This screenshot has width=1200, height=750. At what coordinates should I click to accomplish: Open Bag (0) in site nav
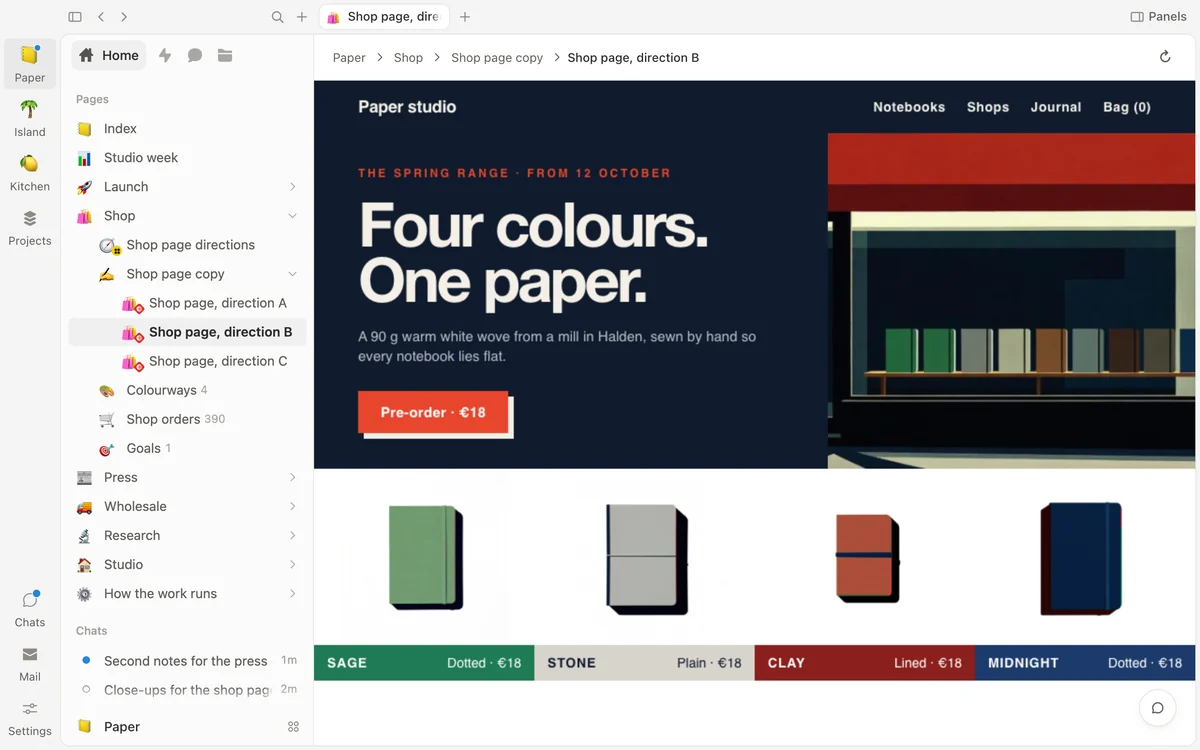1127,107
